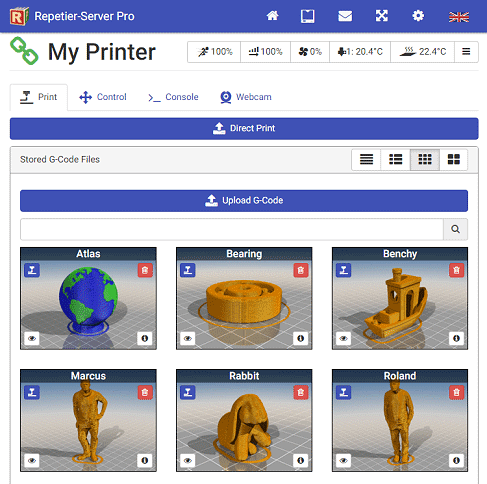Delete the Atlas G-Code file
This screenshot has width=487, height=484.
(x=145, y=270)
